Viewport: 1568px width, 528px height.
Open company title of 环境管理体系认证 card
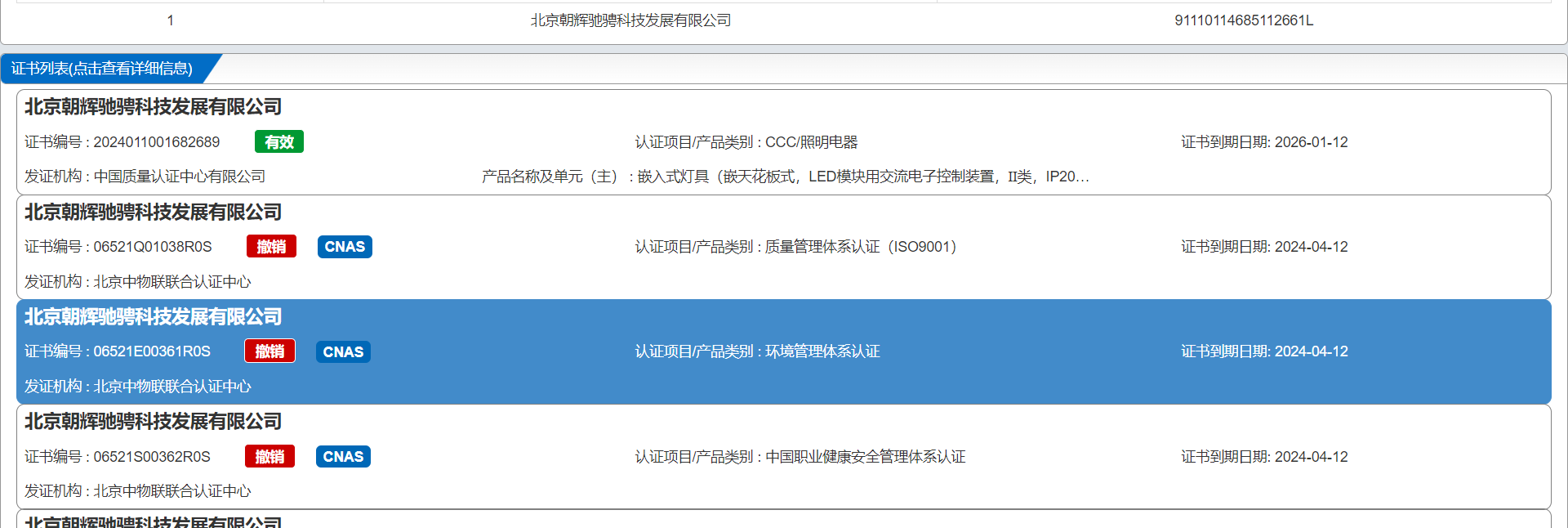pos(154,317)
